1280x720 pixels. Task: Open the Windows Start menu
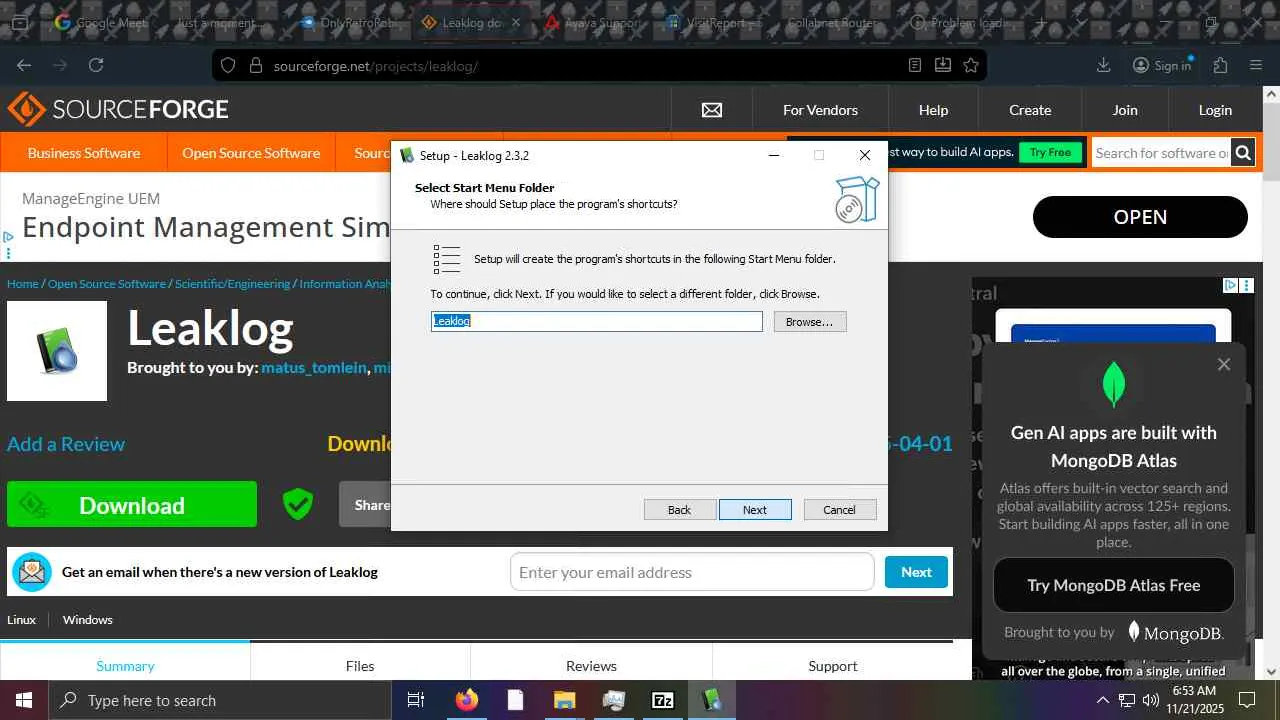click(24, 700)
